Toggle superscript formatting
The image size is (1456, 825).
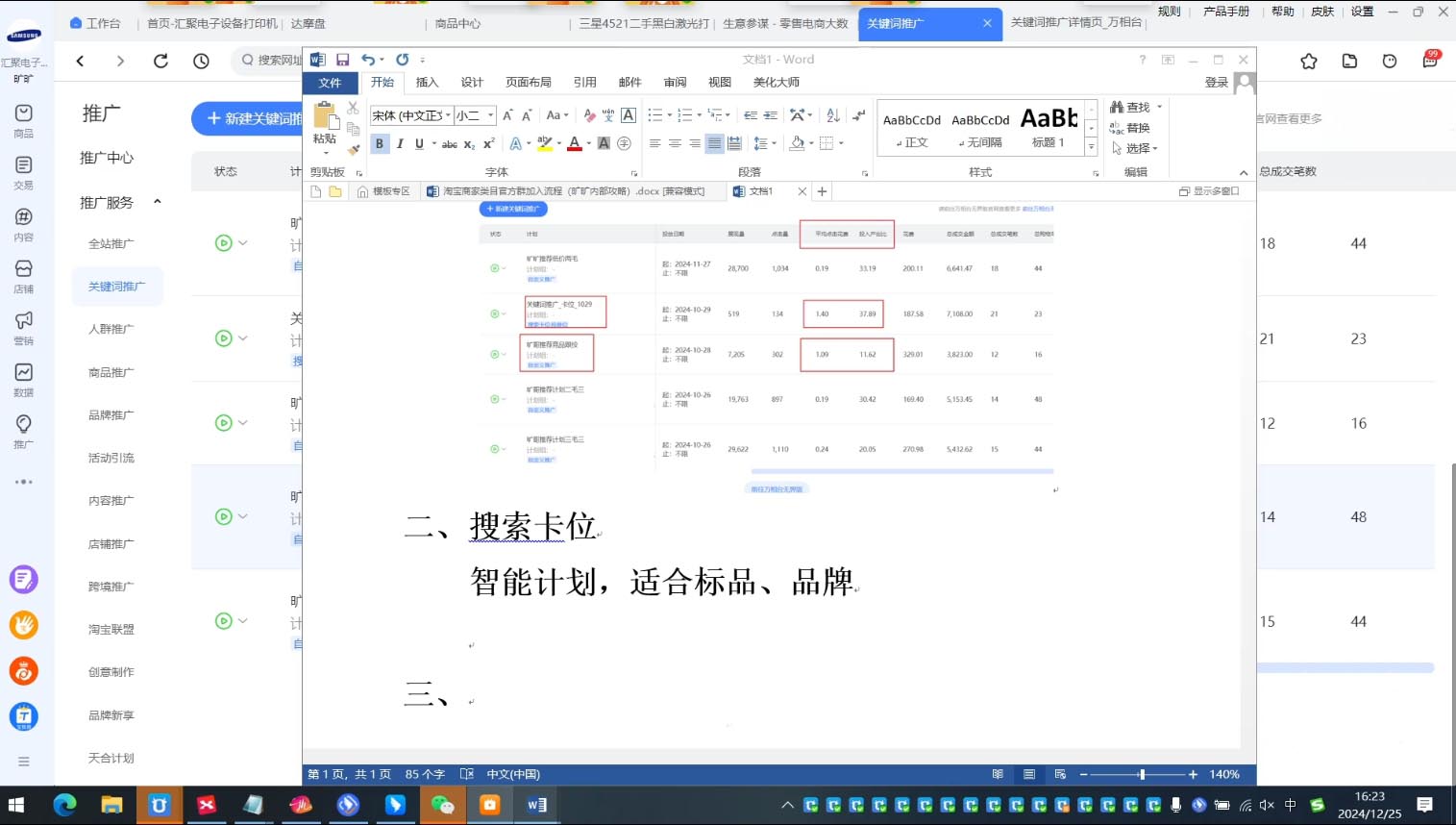(x=488, y=144)
